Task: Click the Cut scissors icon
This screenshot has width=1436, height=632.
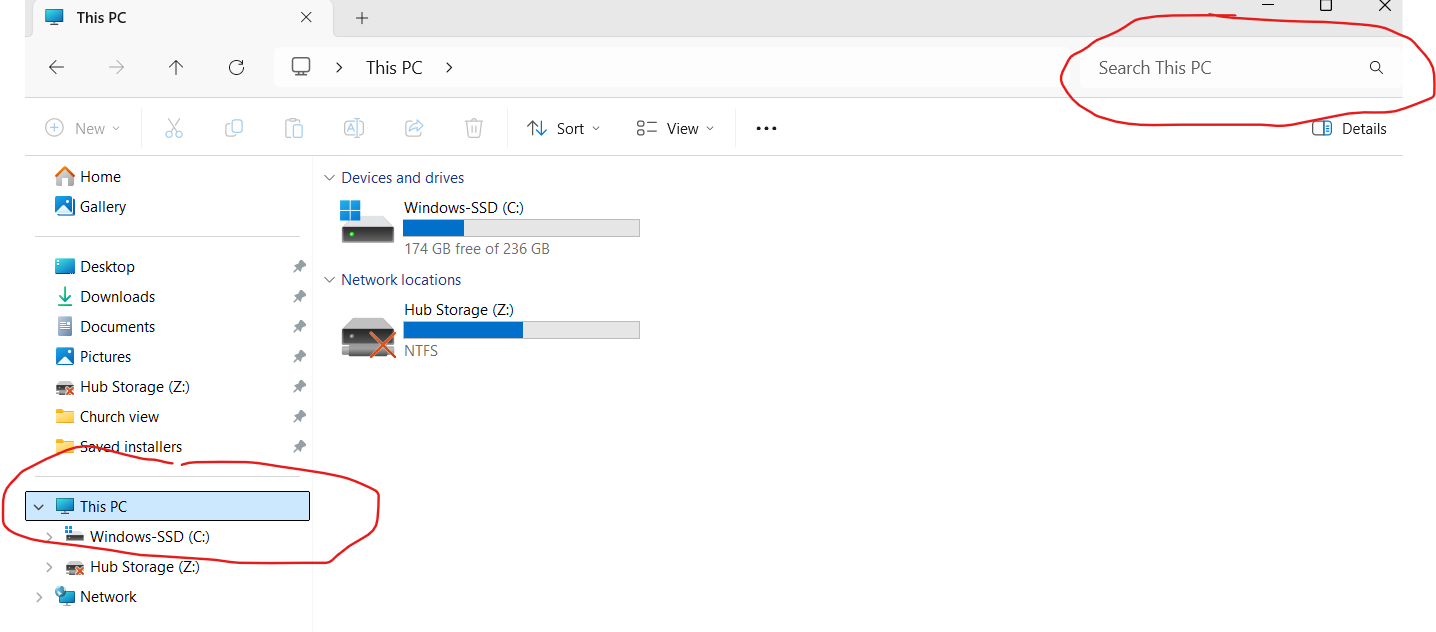Action: (174, 128)
